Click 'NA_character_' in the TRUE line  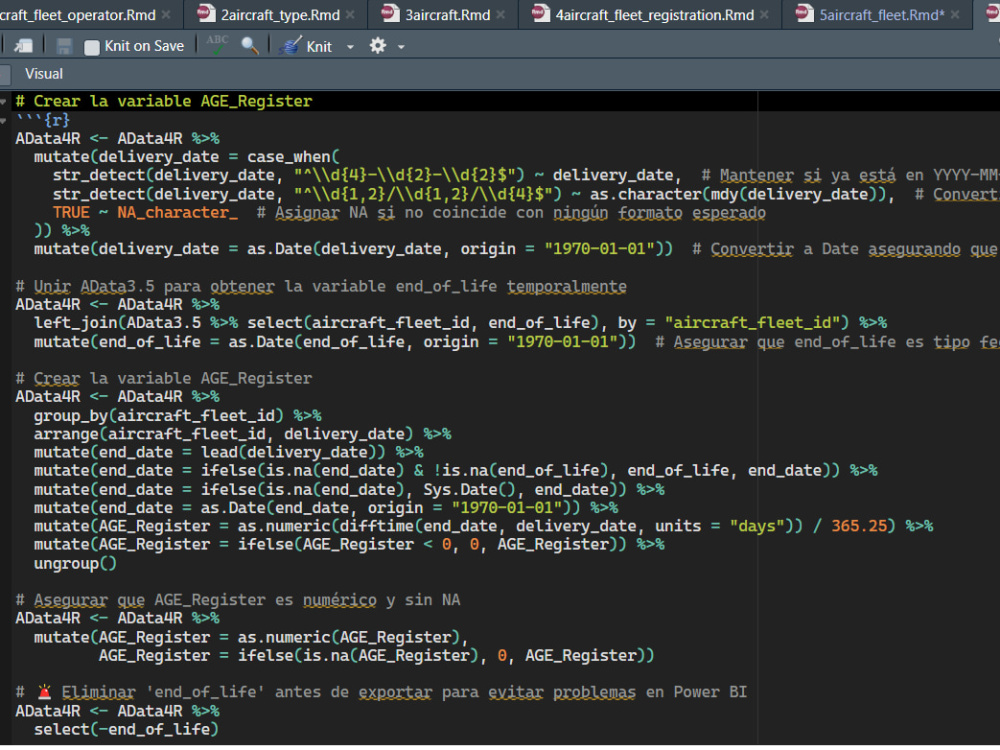pos(177,212)
